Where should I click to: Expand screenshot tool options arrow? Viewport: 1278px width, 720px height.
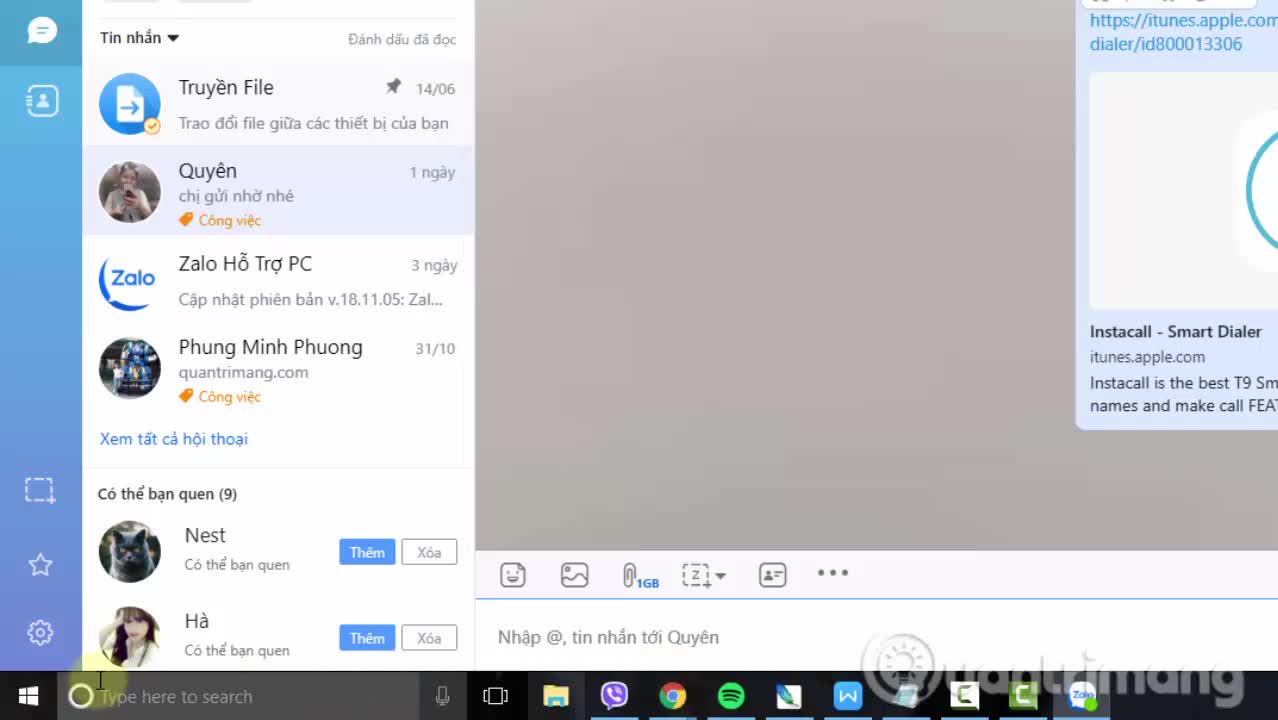click(720, 576)
